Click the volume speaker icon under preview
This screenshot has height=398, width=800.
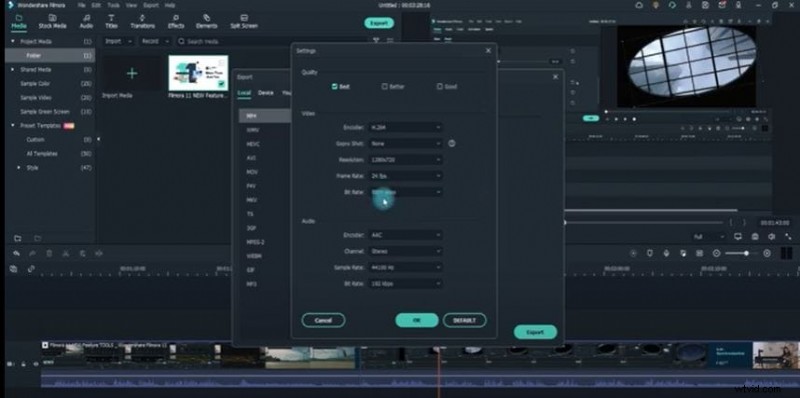(772, 237)
